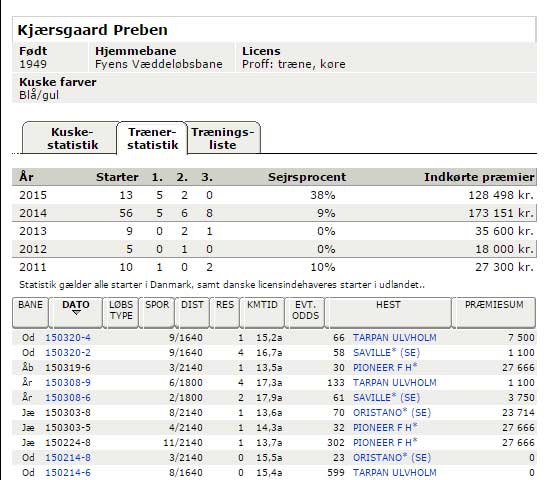Open race link 150214-6
Screen dimensions: 546x480
(68, 472)
